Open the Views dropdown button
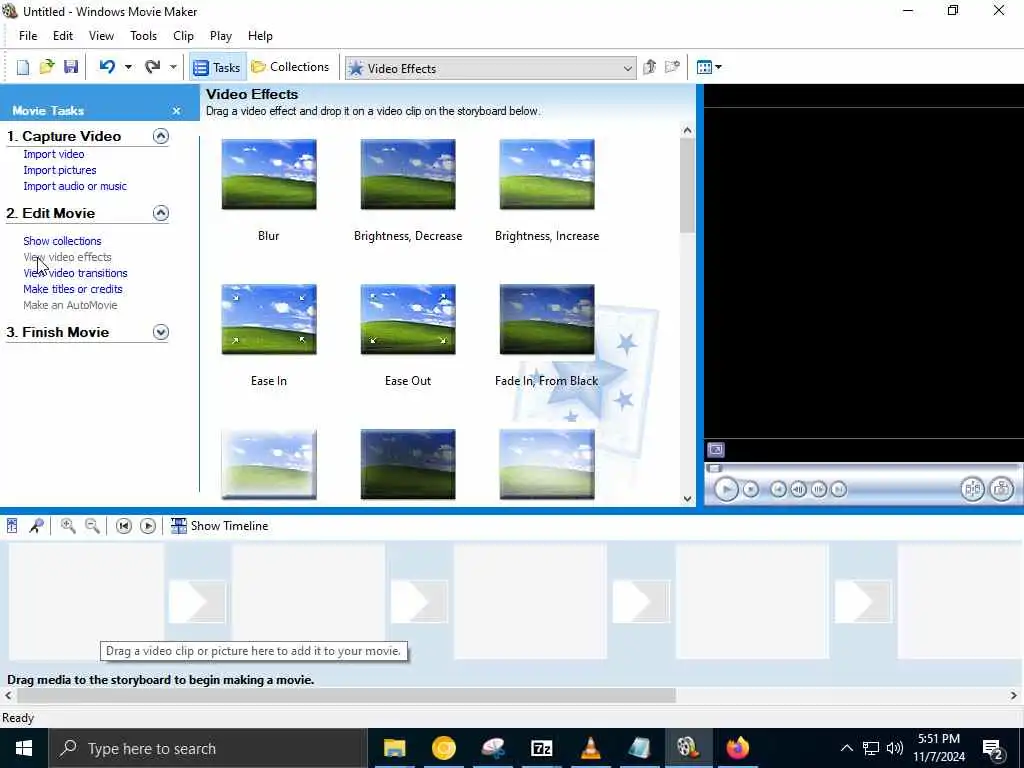This screenshot has width=1024, height=768. pos(709,67)
